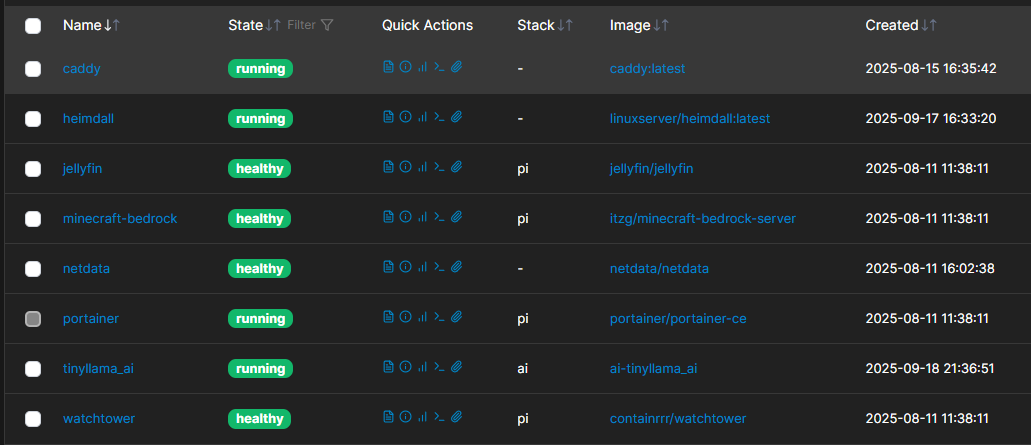Open the State filter funnel

(x=327, y=25)
